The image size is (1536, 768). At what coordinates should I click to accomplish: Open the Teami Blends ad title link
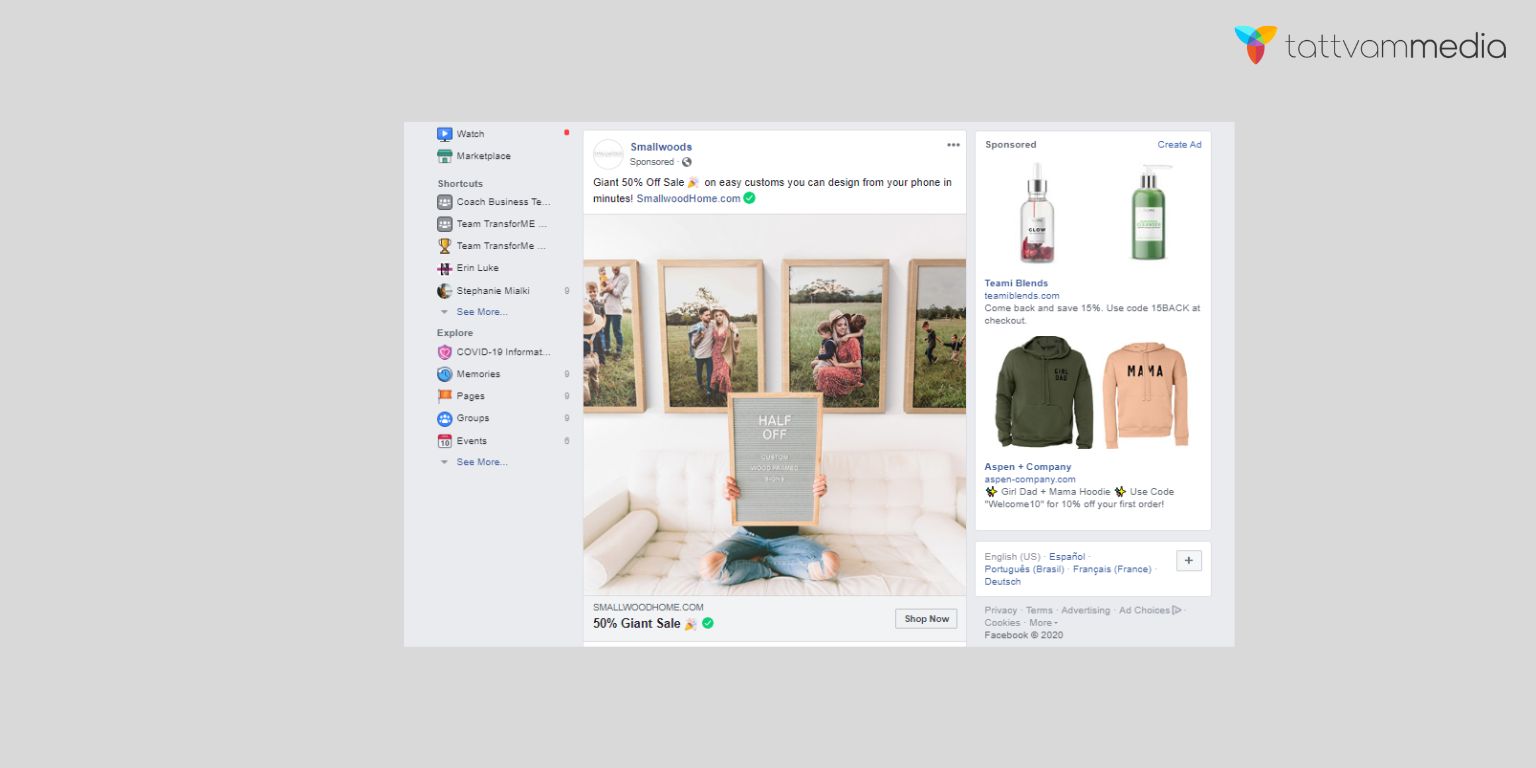[1016, 283]
